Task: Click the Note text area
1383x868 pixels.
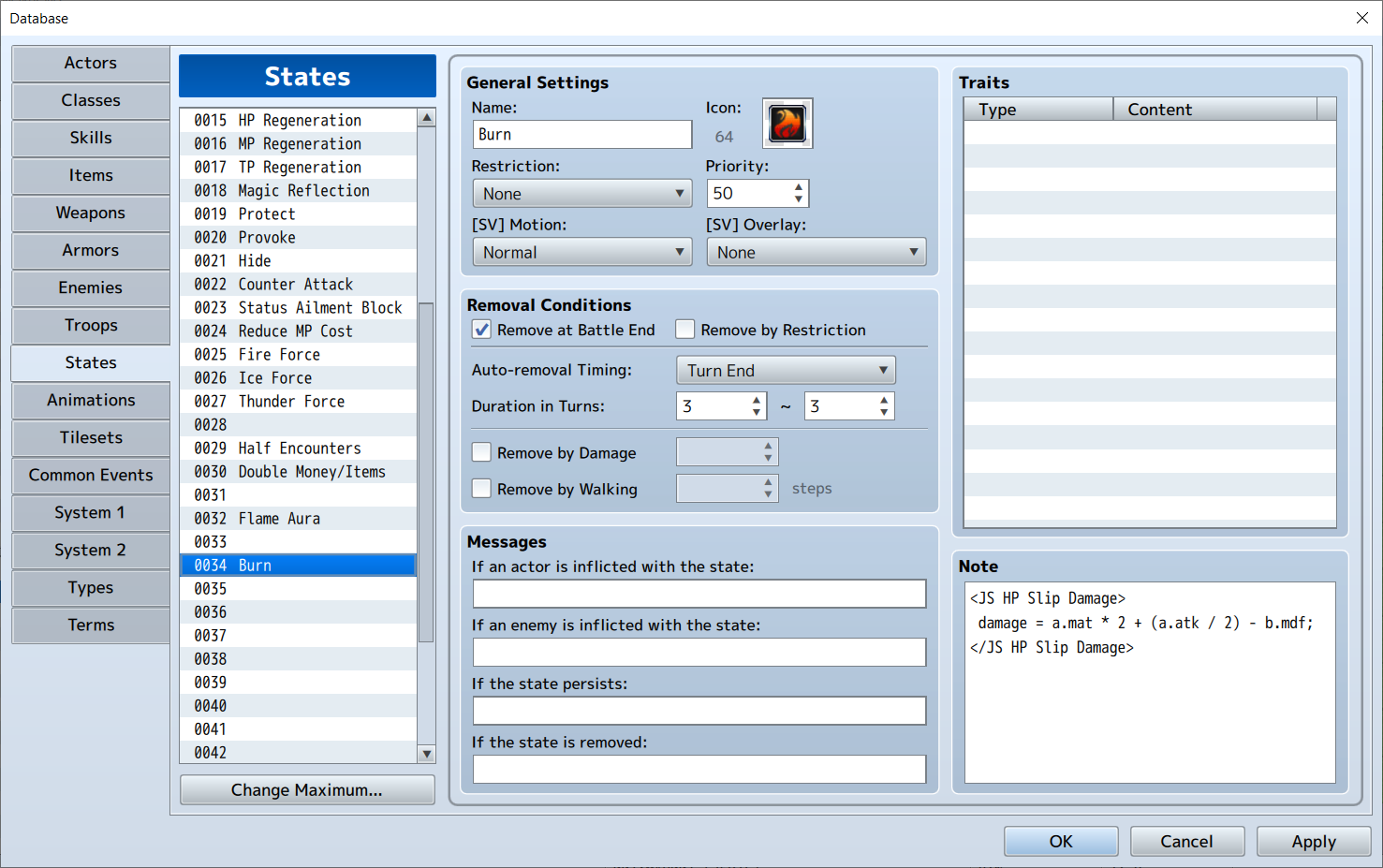Action: 1150,683
